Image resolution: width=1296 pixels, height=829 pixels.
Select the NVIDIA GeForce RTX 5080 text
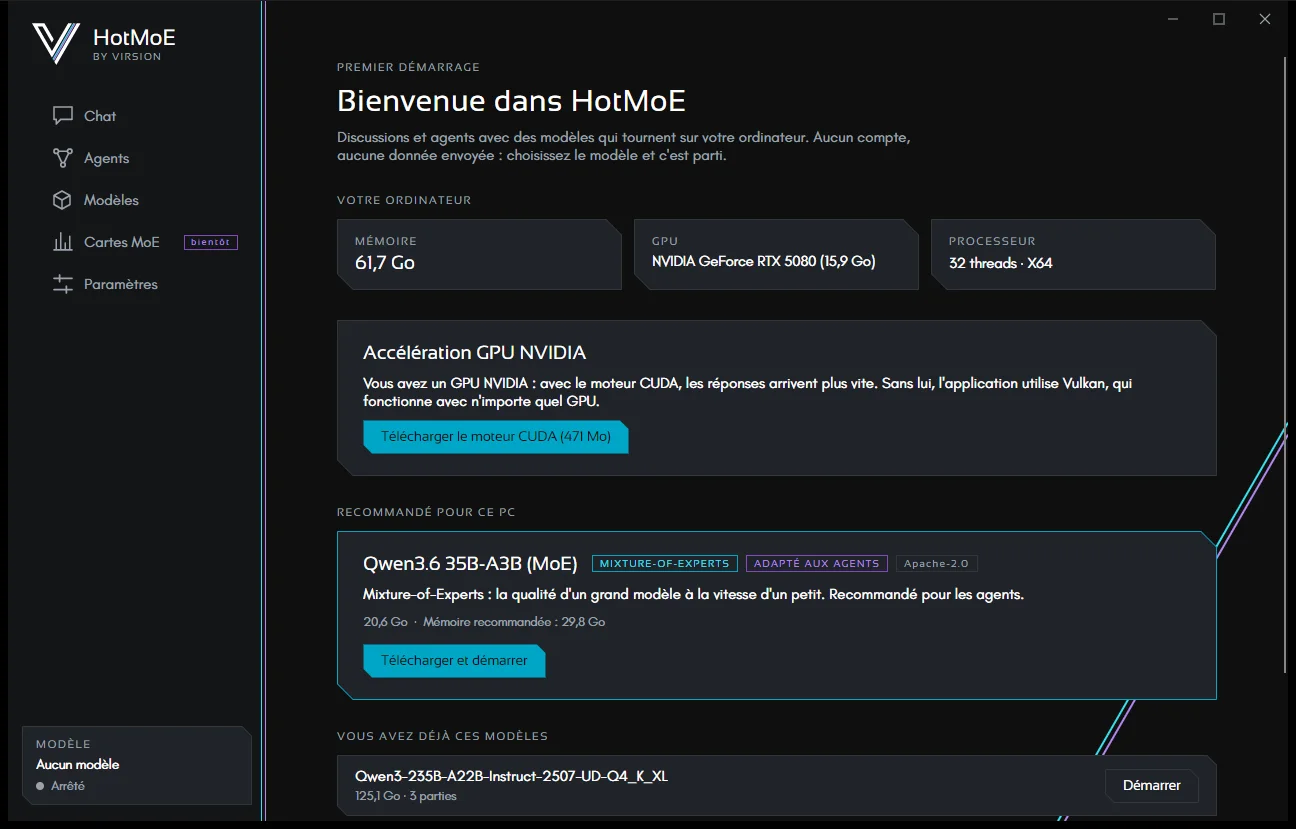764,262
